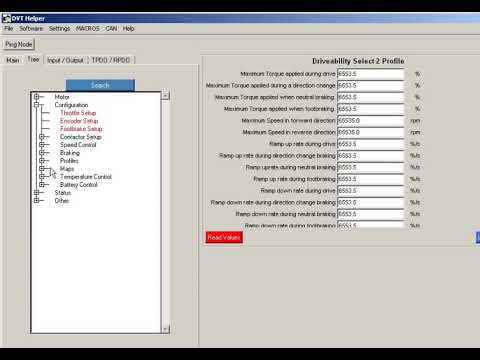
Task: Click the blue Search button
Action: tap(100, 85)
